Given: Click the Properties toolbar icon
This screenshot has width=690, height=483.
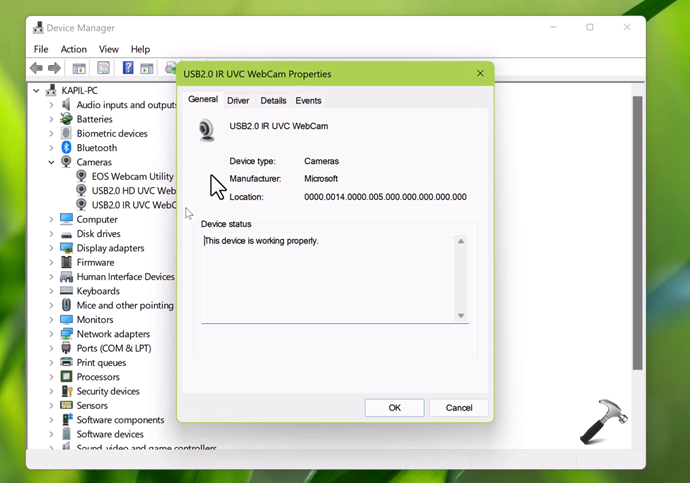Looking at the screenshot, I should [103, 68].
